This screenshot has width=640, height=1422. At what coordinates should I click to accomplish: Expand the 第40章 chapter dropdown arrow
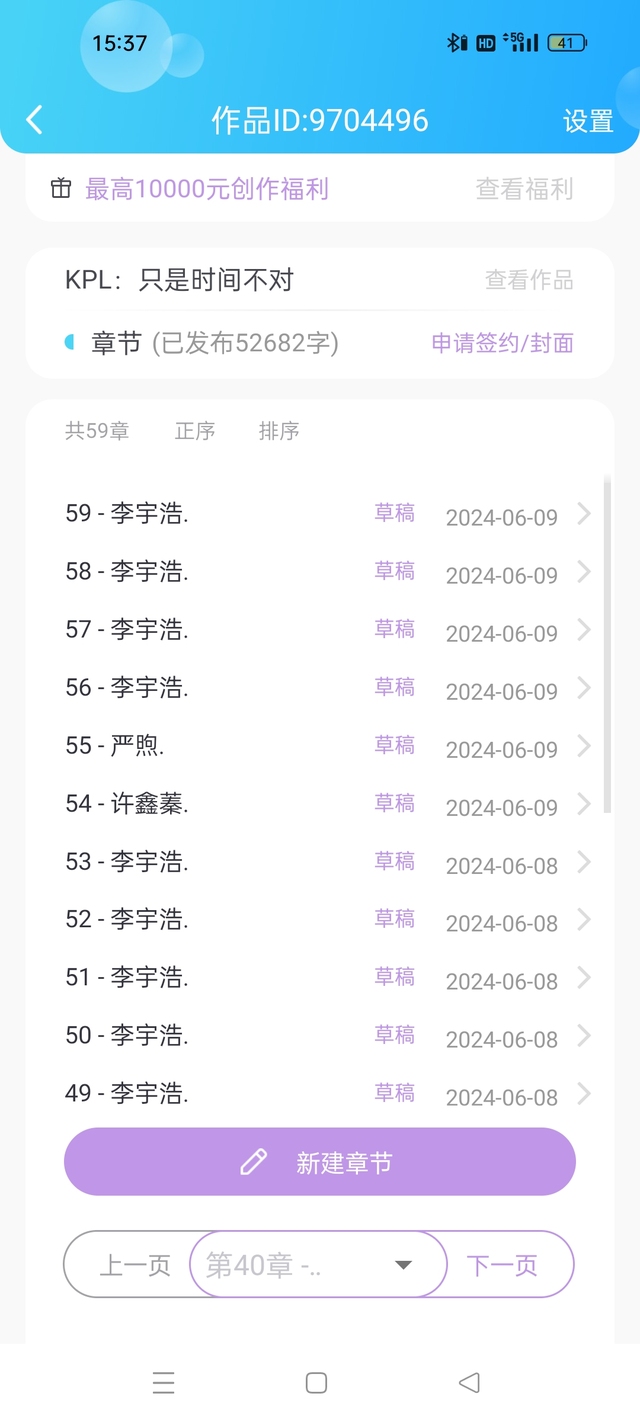[403, 1265]
